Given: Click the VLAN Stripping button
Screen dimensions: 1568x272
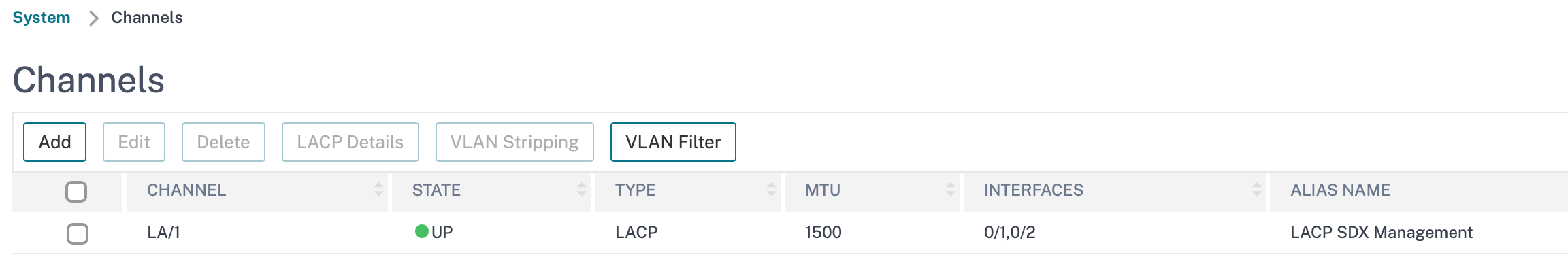Looking at the screenshot, I should [514, 142].
